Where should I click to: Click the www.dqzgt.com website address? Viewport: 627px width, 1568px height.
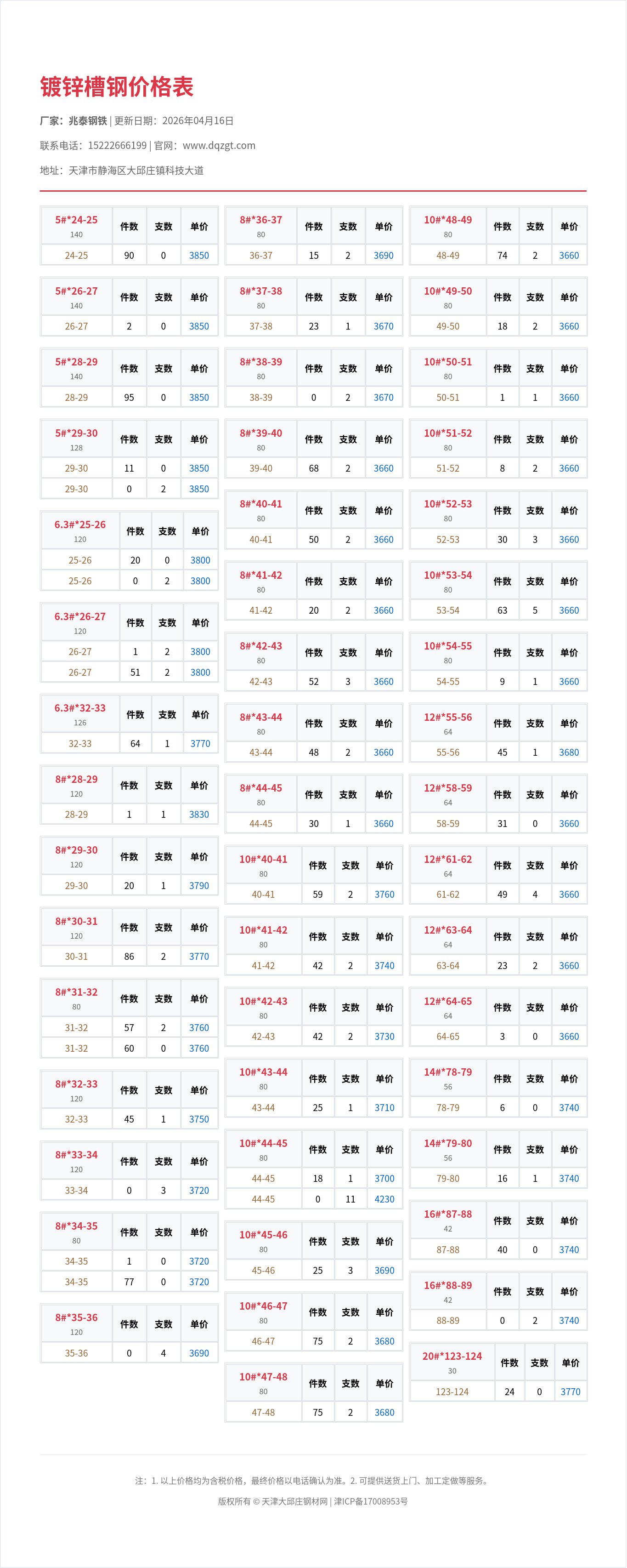click(219, 145)
